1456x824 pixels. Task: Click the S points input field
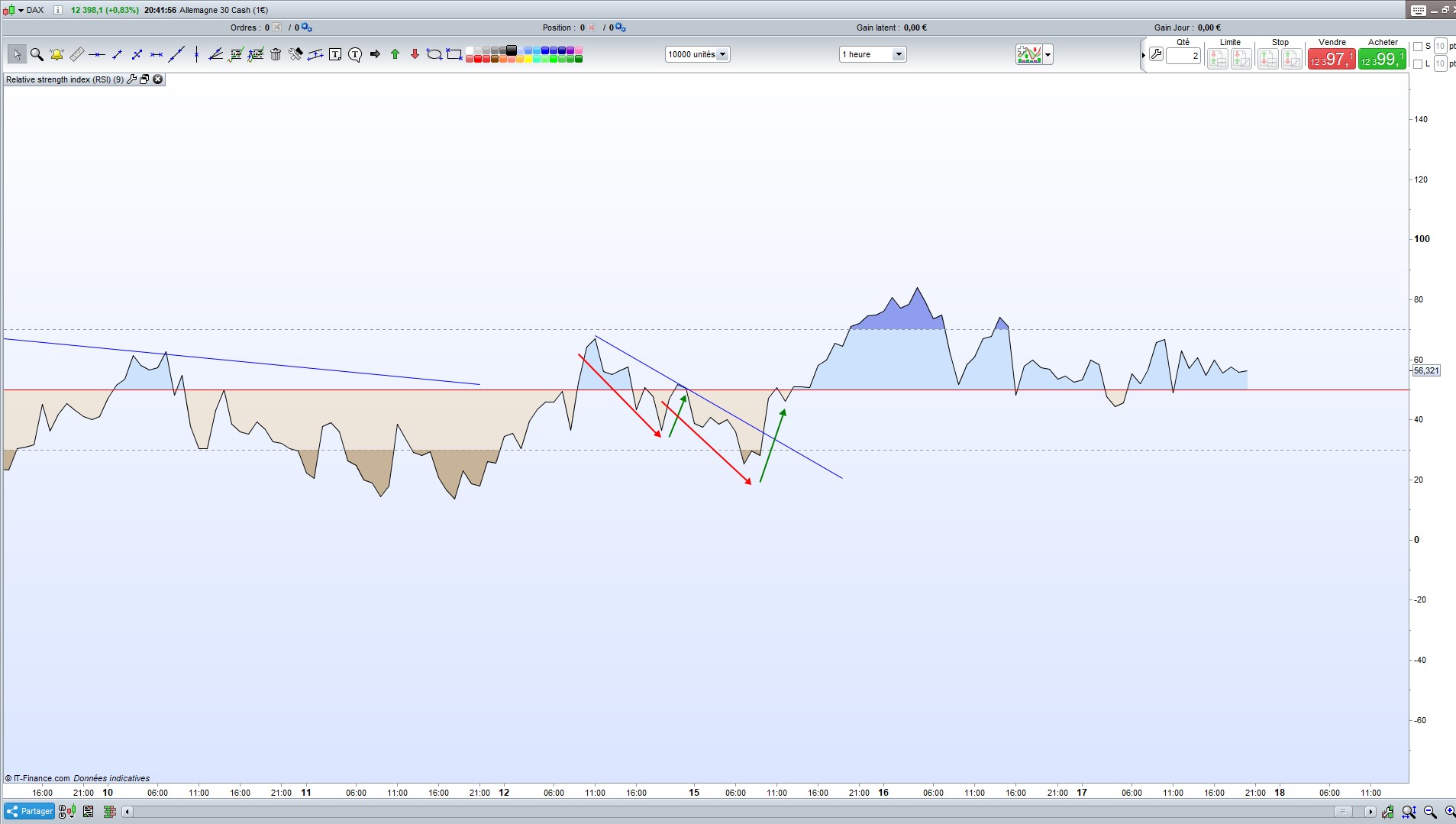pyautogui.click(x=1440, y=47)
